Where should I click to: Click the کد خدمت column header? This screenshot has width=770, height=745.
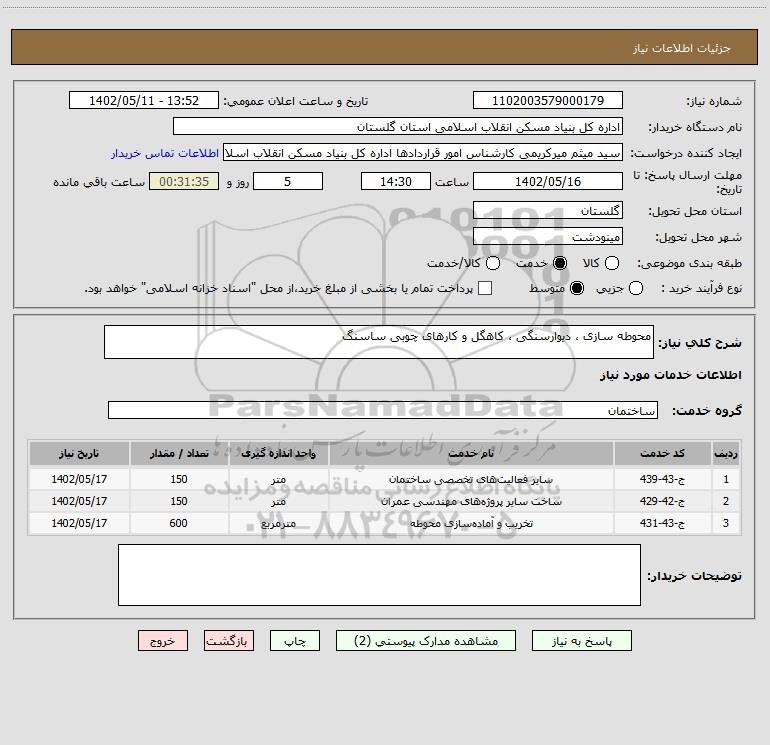(x=662, y=453)
